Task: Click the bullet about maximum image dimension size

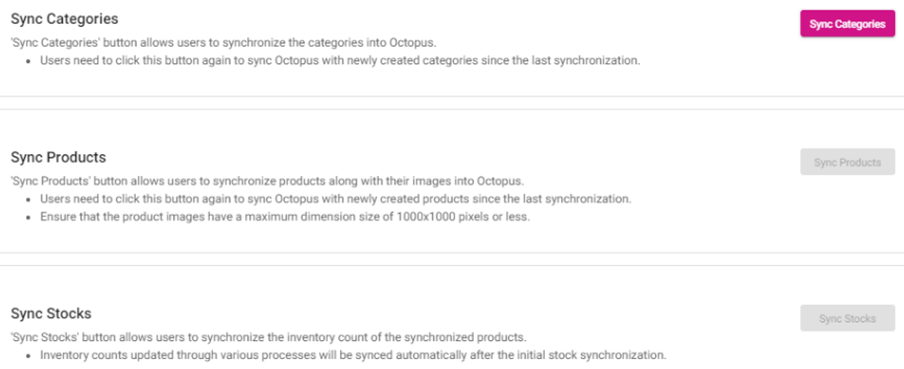Action: 284,217
